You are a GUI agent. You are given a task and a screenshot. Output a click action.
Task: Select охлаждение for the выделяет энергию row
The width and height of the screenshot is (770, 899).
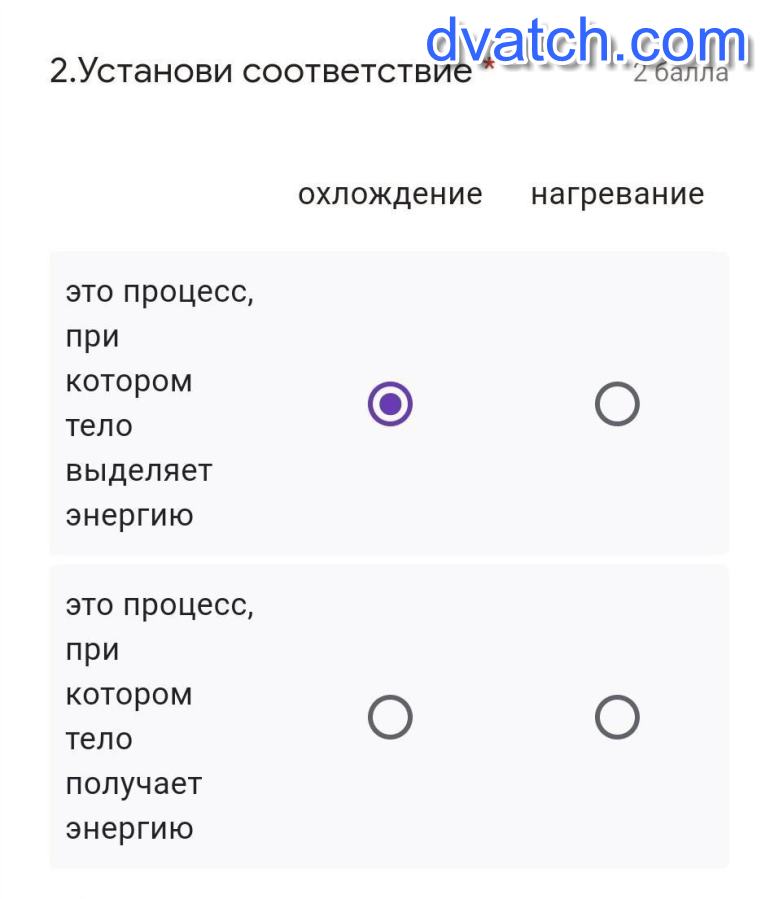coord(390,404)
